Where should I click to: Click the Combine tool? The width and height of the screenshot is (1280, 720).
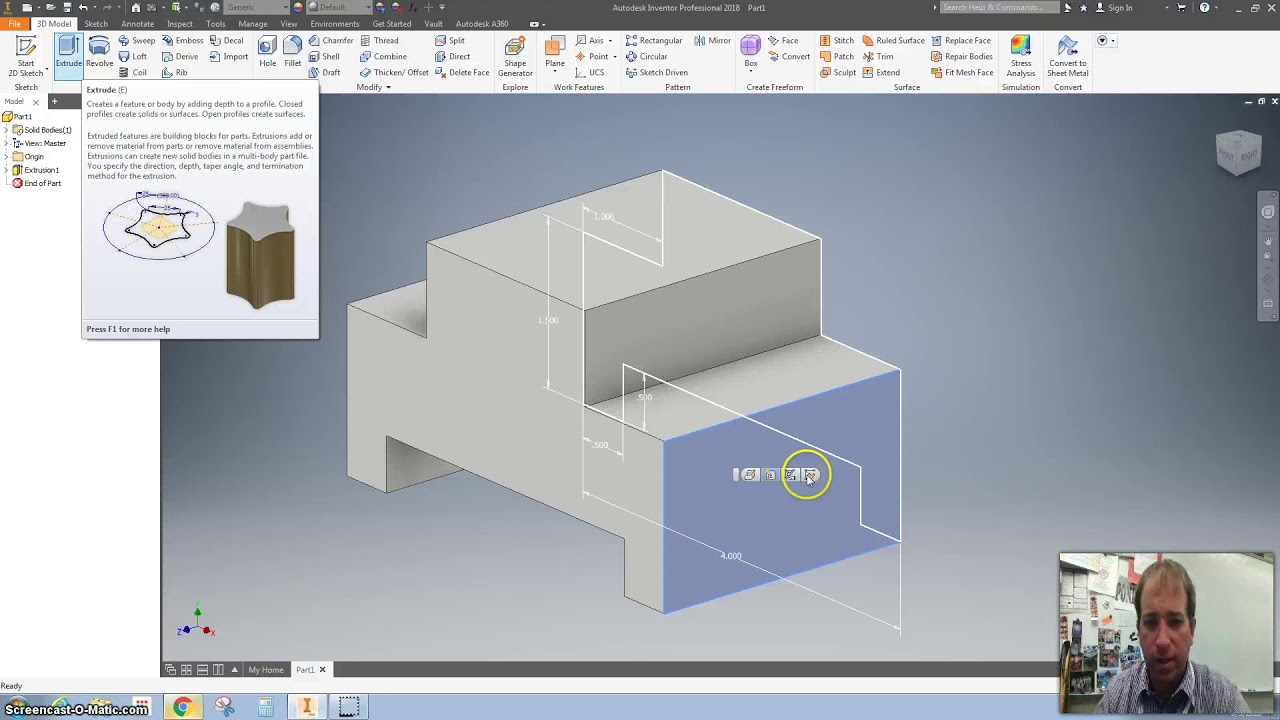tap(383, 57)
